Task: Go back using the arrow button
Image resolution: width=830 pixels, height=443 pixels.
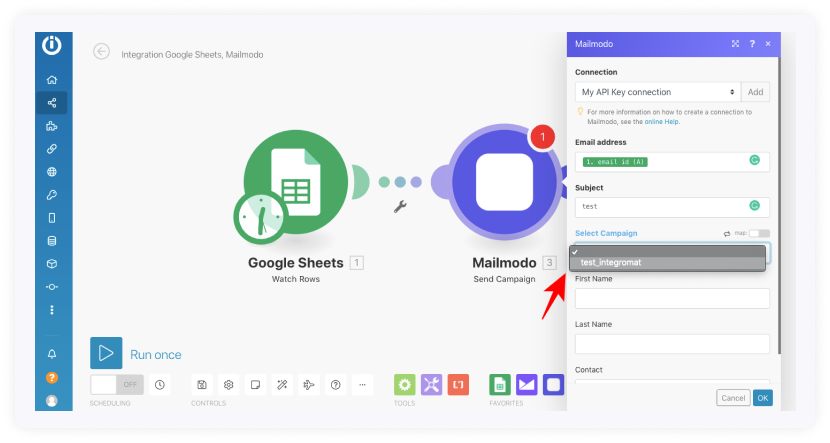Action: 101,51
